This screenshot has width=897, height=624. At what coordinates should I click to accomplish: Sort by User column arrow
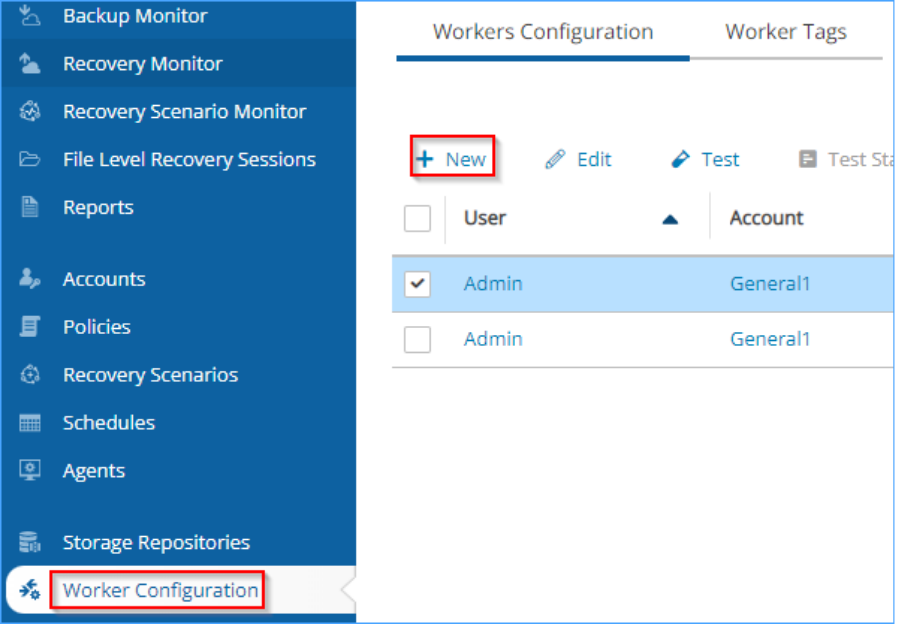coord(670,219)
